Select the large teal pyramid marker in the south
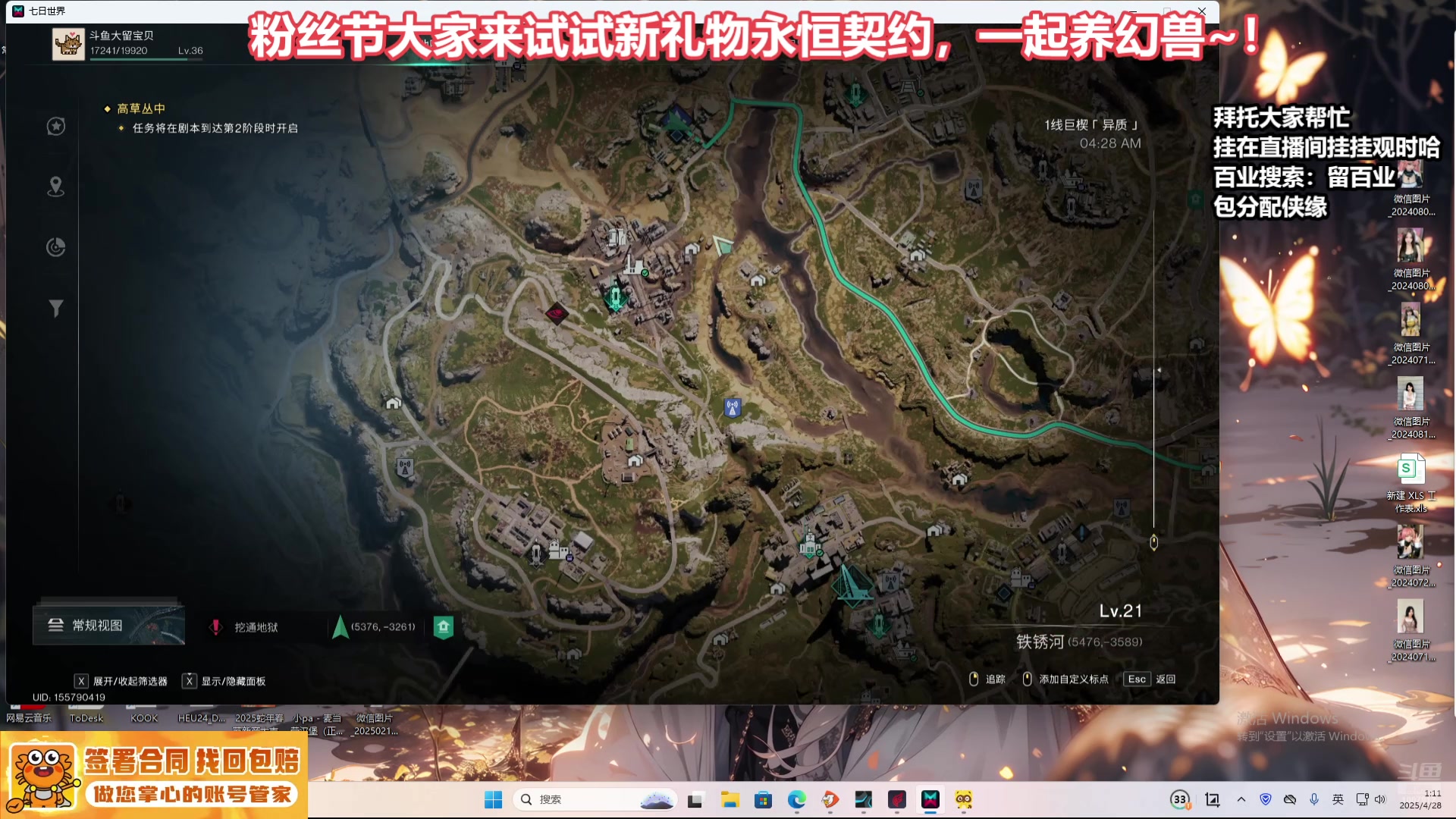This screenshot has height=819, width=1456. pos(852,585)
